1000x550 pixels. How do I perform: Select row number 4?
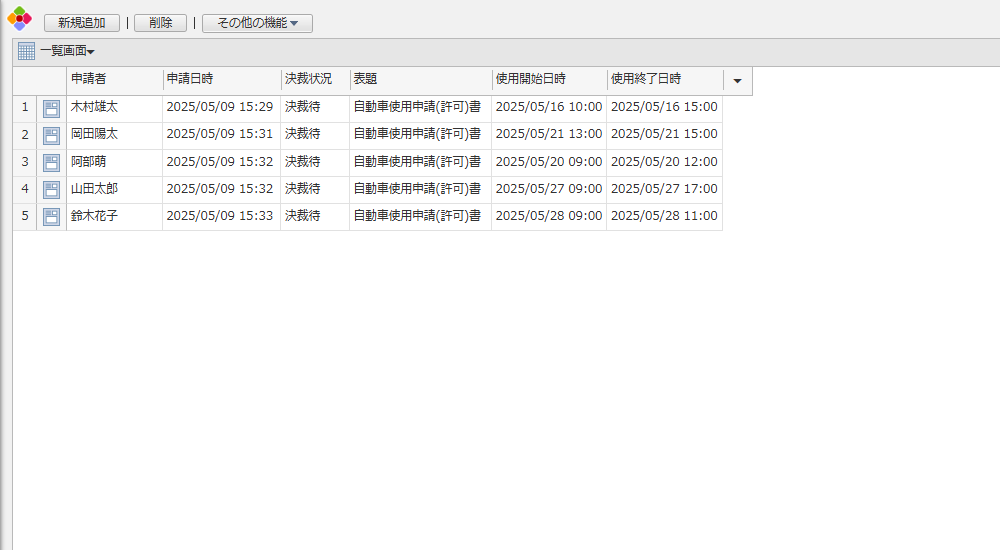coord(25,188)
